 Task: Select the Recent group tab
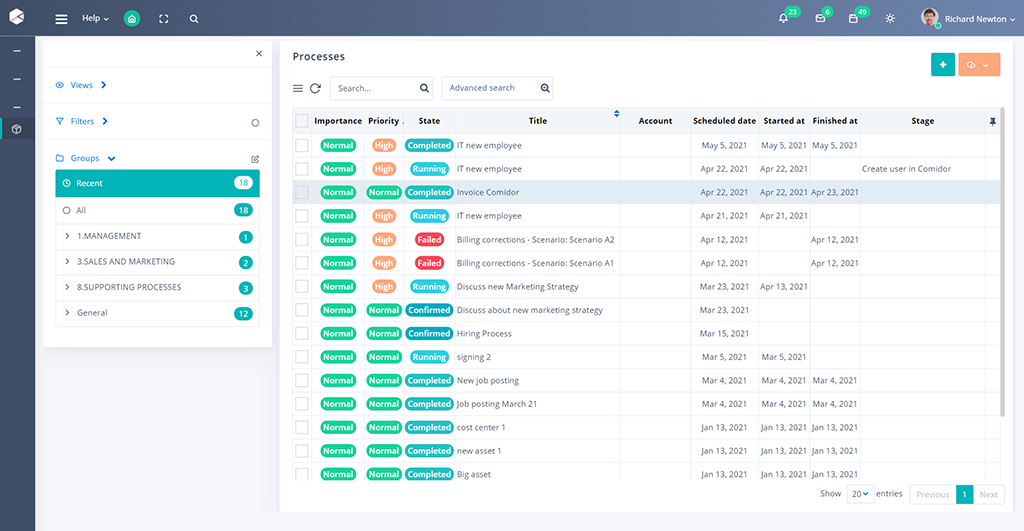157,183
